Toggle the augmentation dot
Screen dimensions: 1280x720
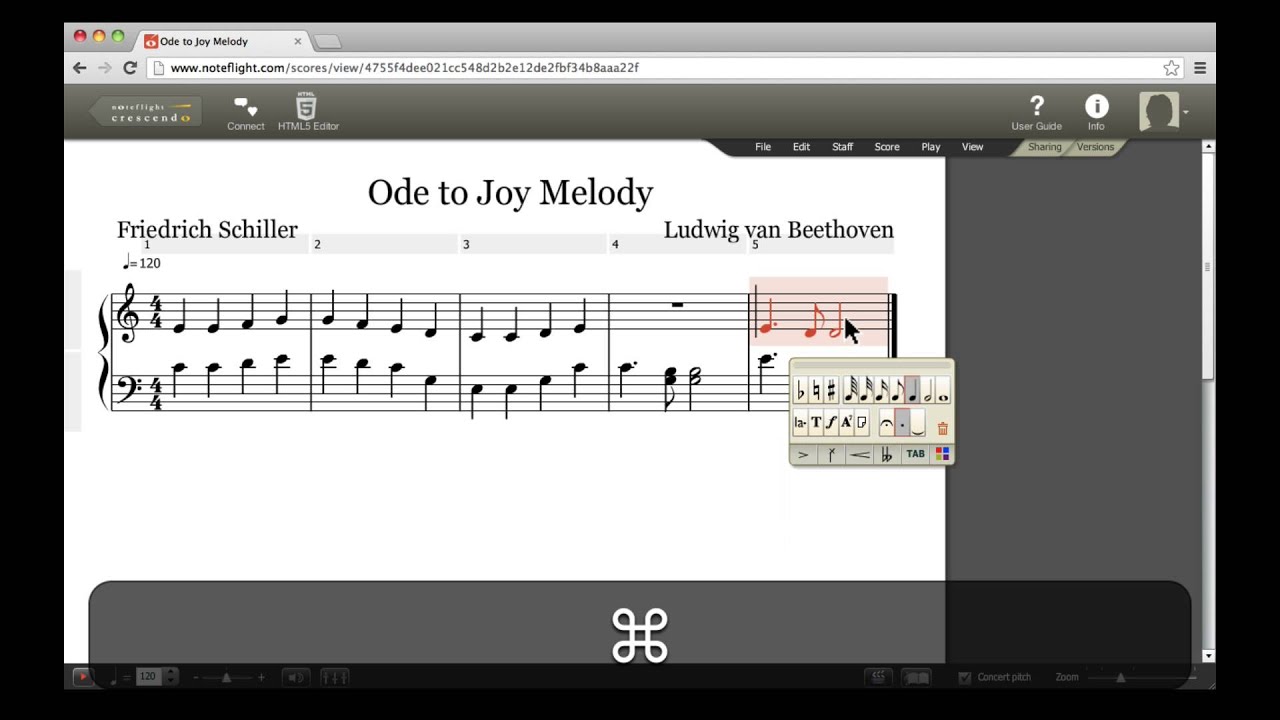(x=902, y=423)
